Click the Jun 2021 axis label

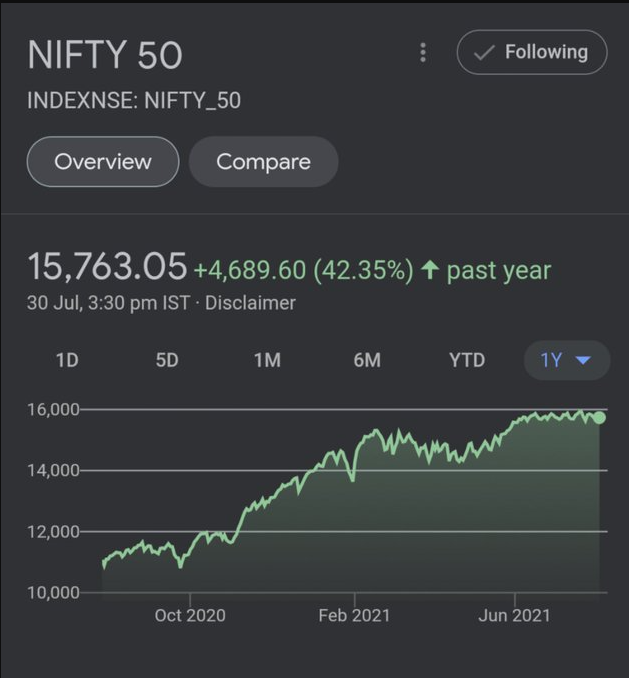514,615
